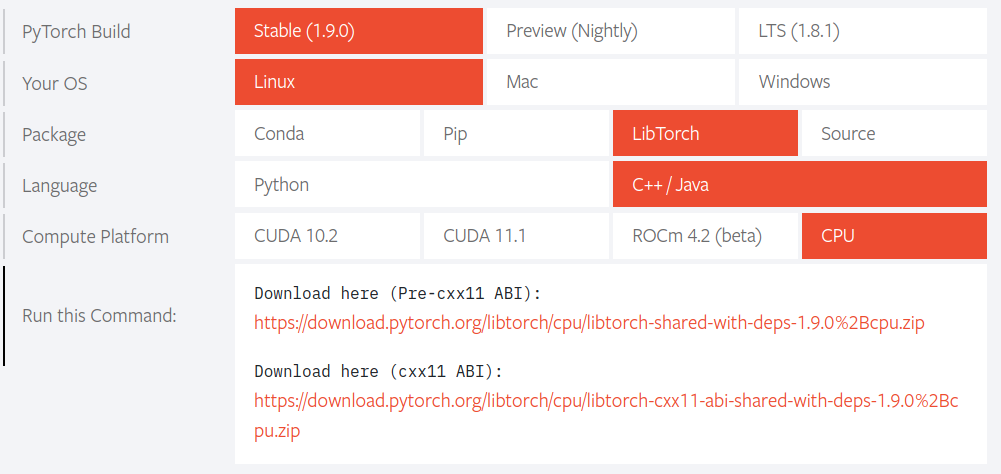Open the cxx11 ABI libtorch download link
The width and height of the screenshot is (1001, 474).
point(605,402)
